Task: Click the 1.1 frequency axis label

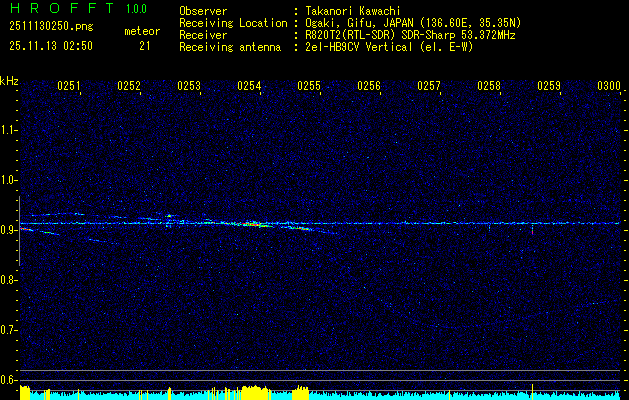Action: coord(9,130)
